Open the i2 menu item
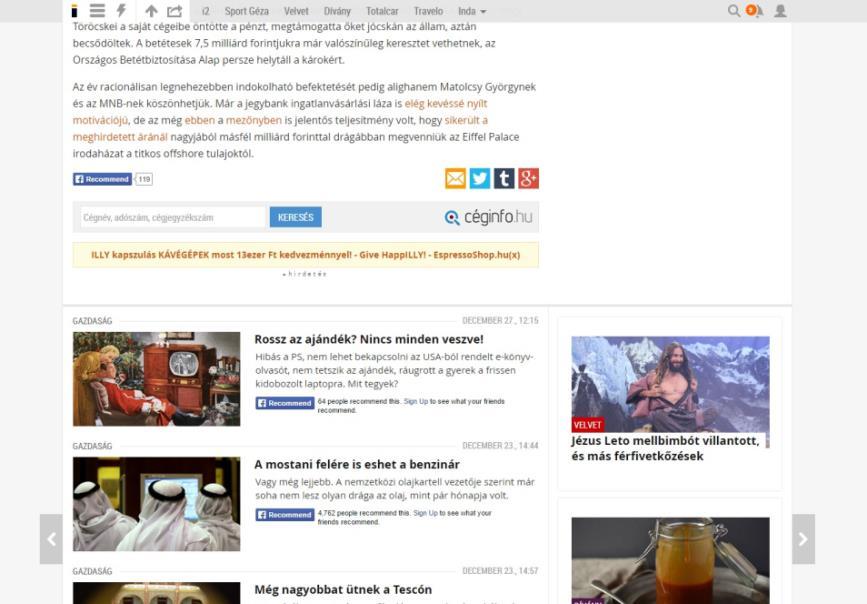 pos(206,11)
